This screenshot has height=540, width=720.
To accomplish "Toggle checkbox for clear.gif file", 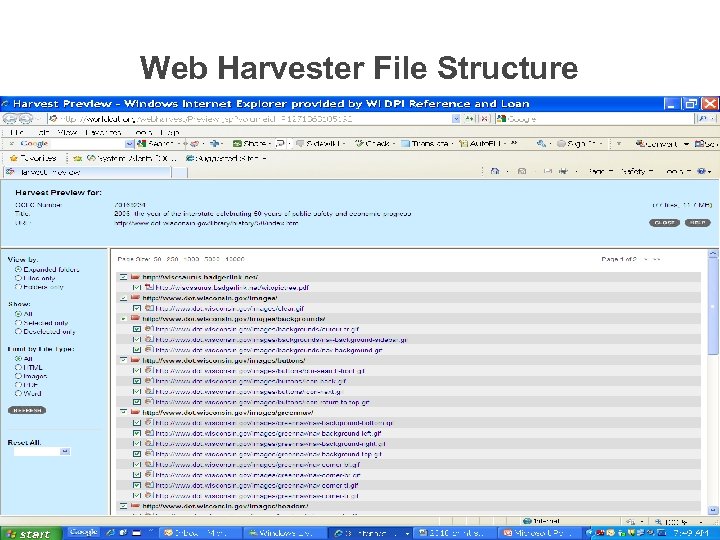I will tap(136, 309).
